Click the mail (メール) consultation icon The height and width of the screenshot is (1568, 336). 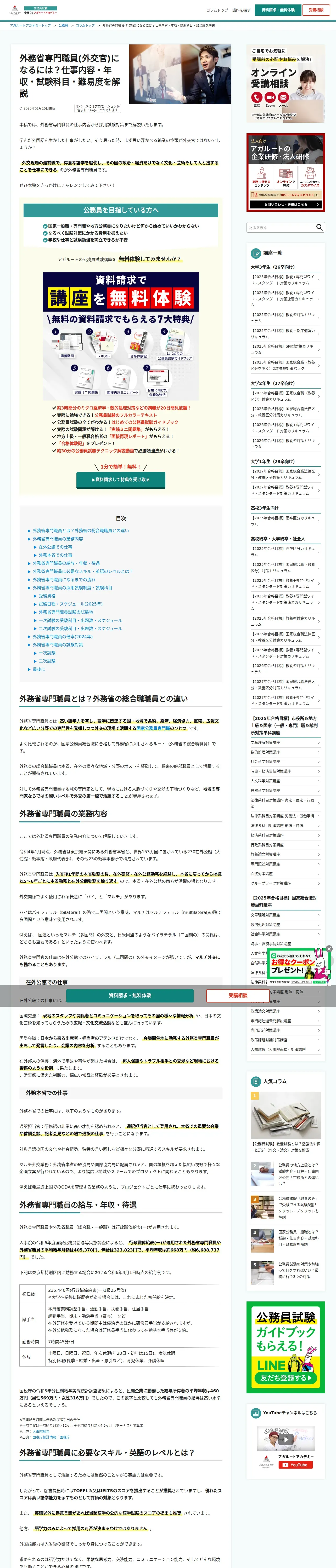pyautogui.click(x=284, y=97)
